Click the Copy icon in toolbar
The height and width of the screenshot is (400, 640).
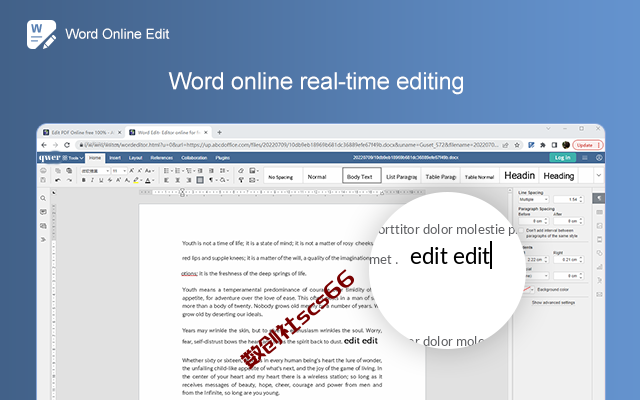tap(58, 171)
